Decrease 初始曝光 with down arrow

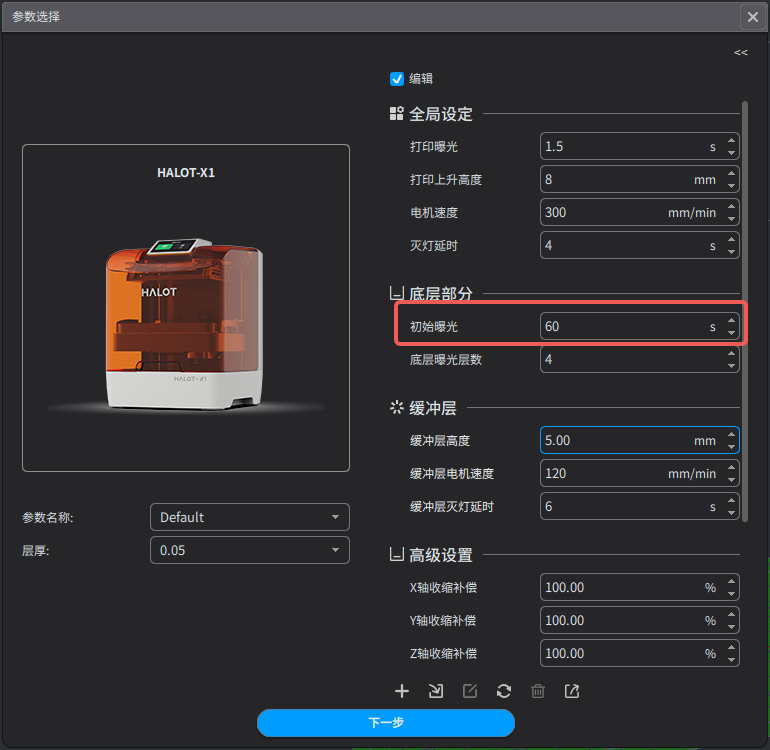731,333
